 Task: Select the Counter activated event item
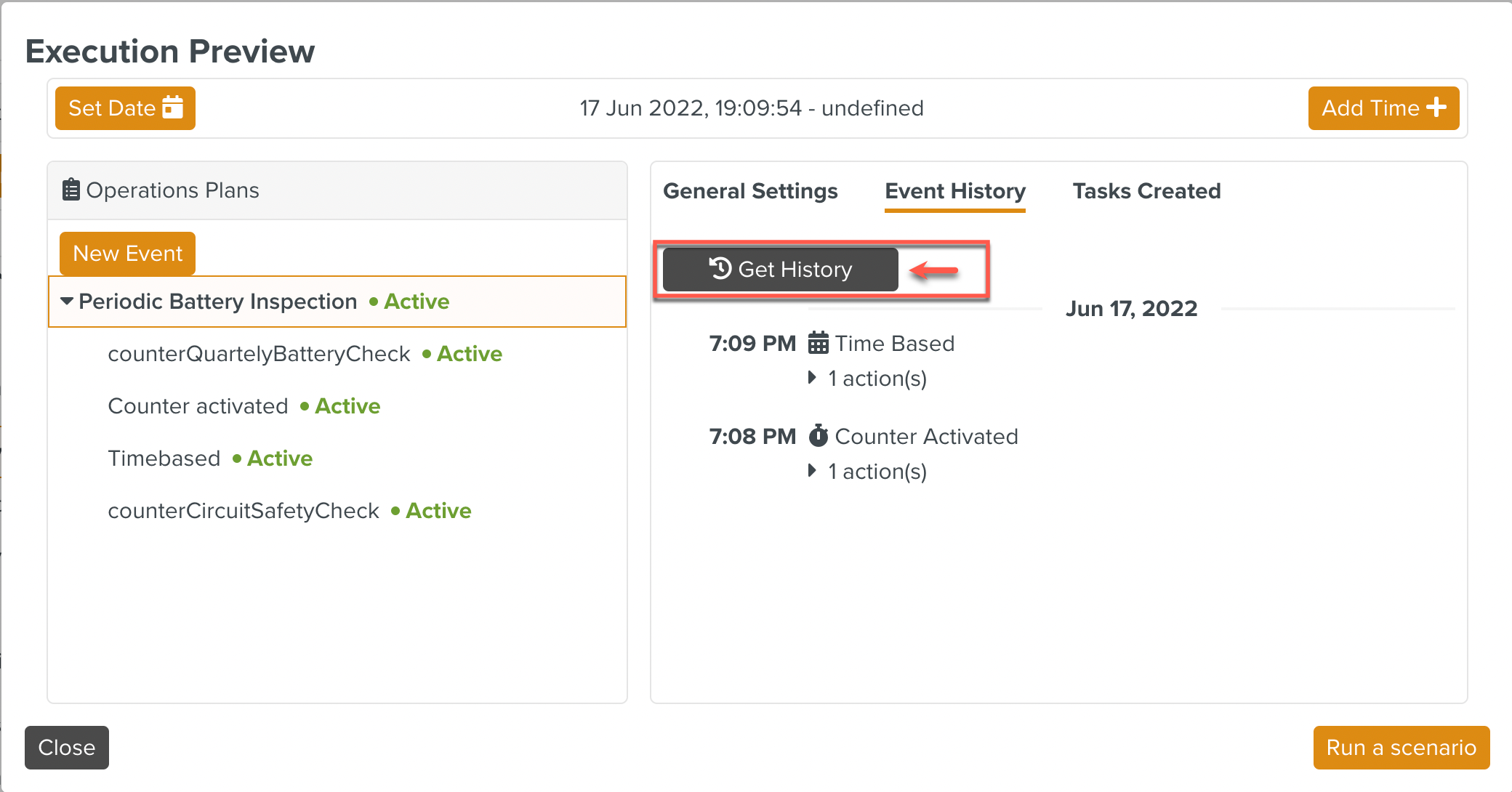(x=198, y=406)
